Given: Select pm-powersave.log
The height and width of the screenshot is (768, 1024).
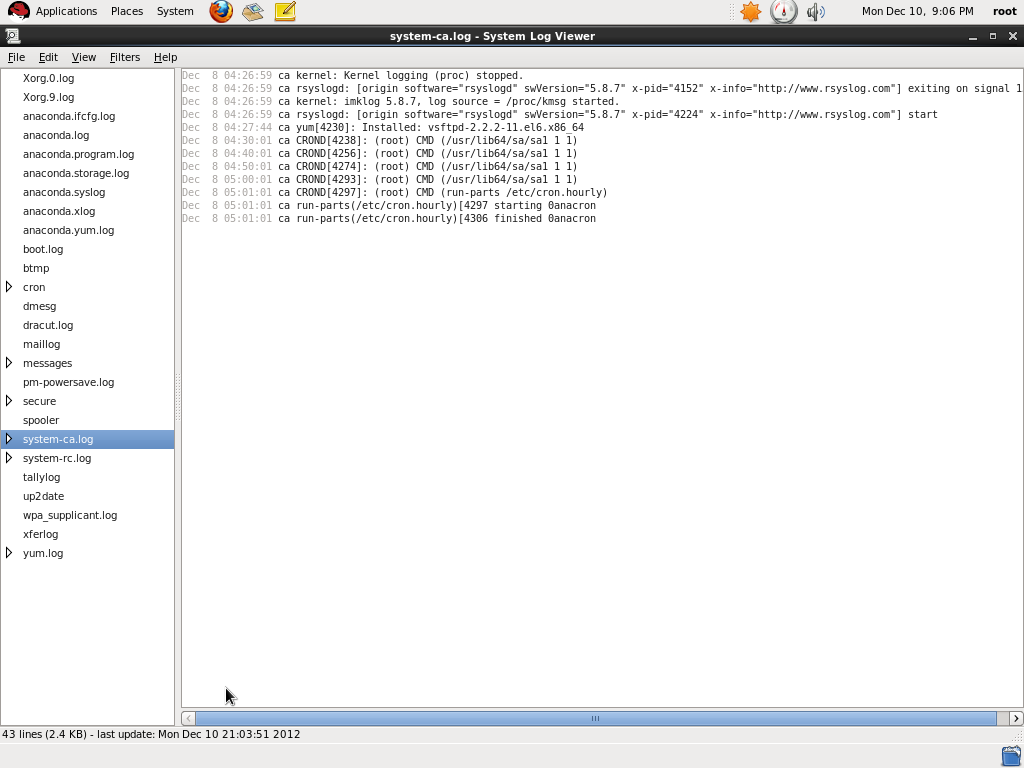Looking at the screenshot, I should 68,382.
